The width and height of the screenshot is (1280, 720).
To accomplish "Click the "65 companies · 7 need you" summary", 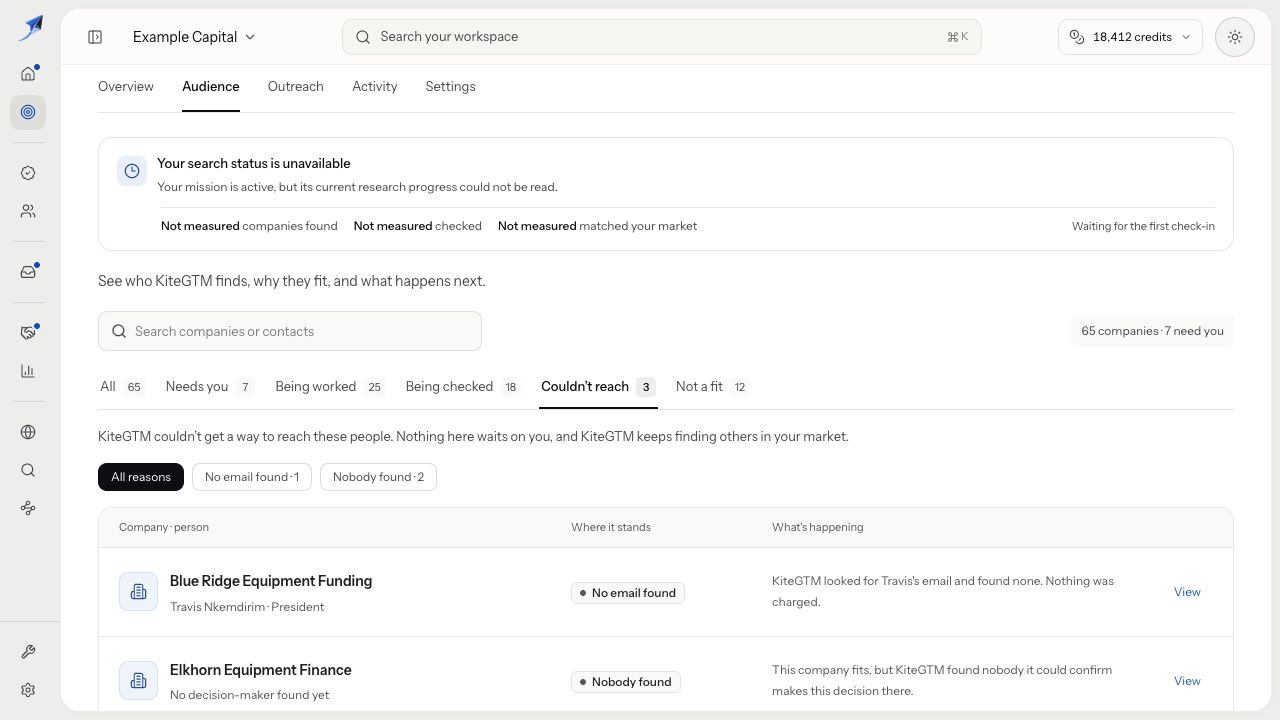I will point(1152,331).
